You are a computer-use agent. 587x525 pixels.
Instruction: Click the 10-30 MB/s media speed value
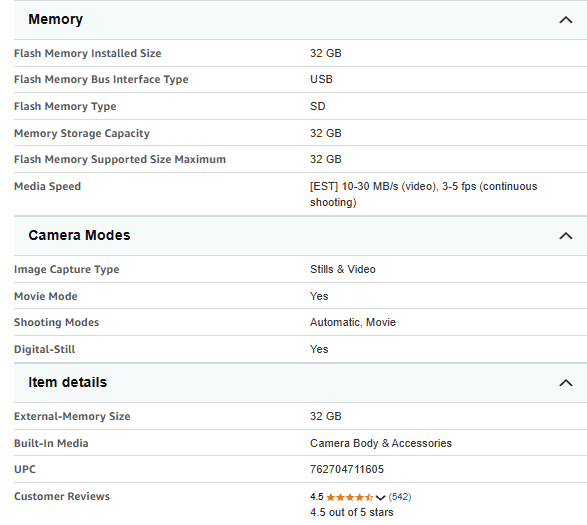[x=423, y=194]
